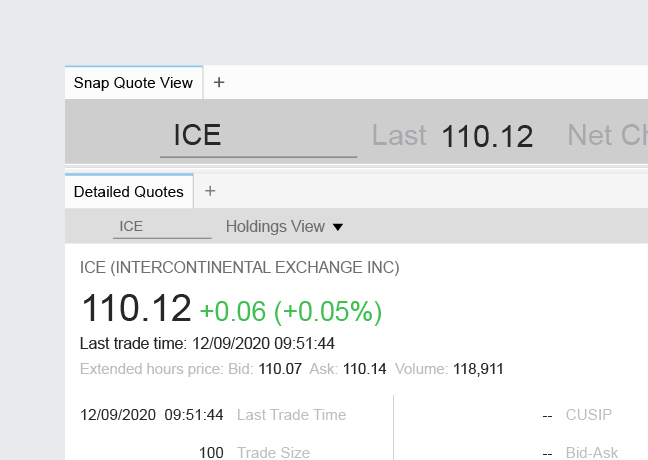Switch to the Snap Quote View tab
Image resolution: width=648 pixels, height=460 pixels.
[133, 83]
